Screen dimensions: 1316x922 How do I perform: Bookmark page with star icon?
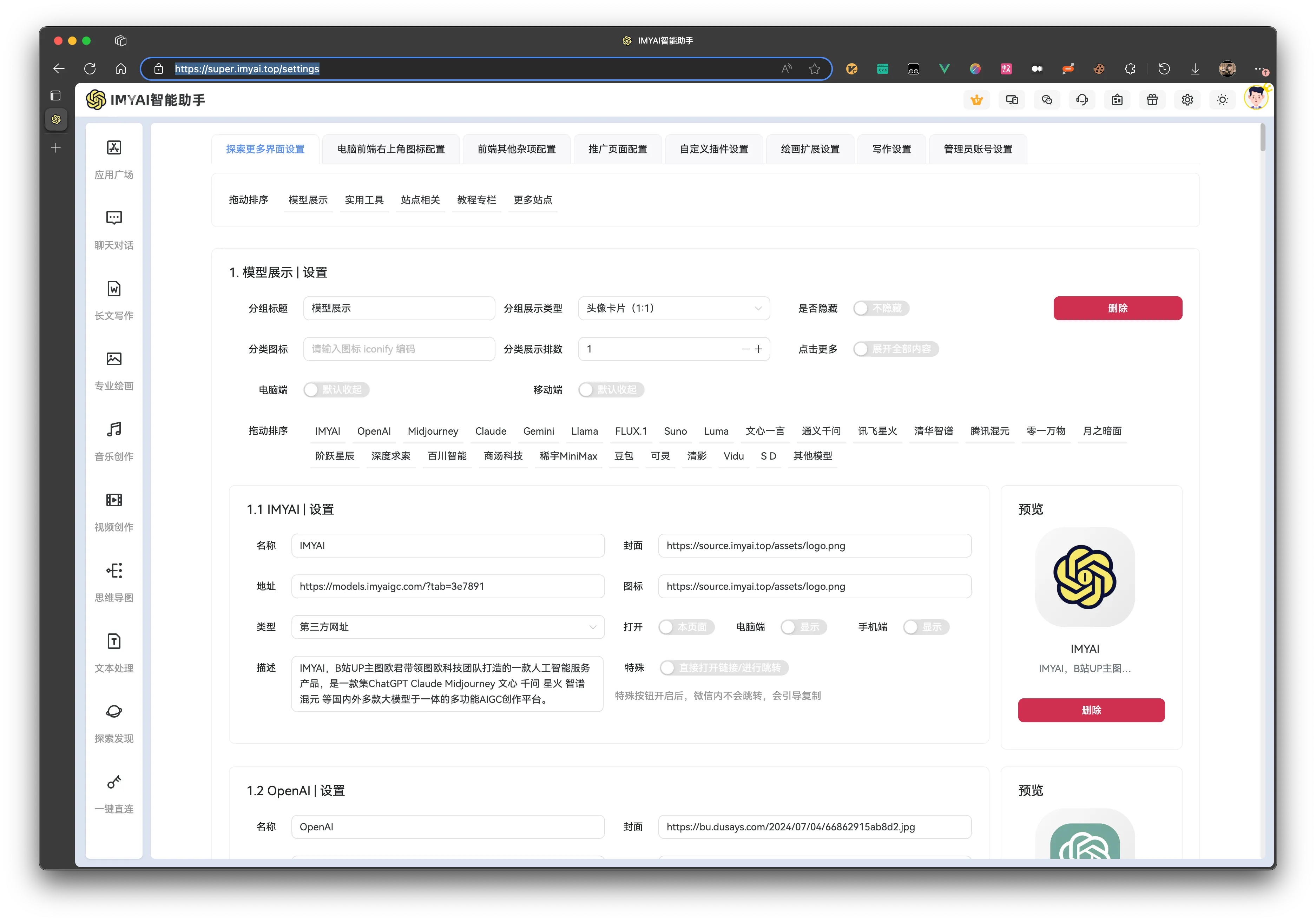[x=814, y=69]
